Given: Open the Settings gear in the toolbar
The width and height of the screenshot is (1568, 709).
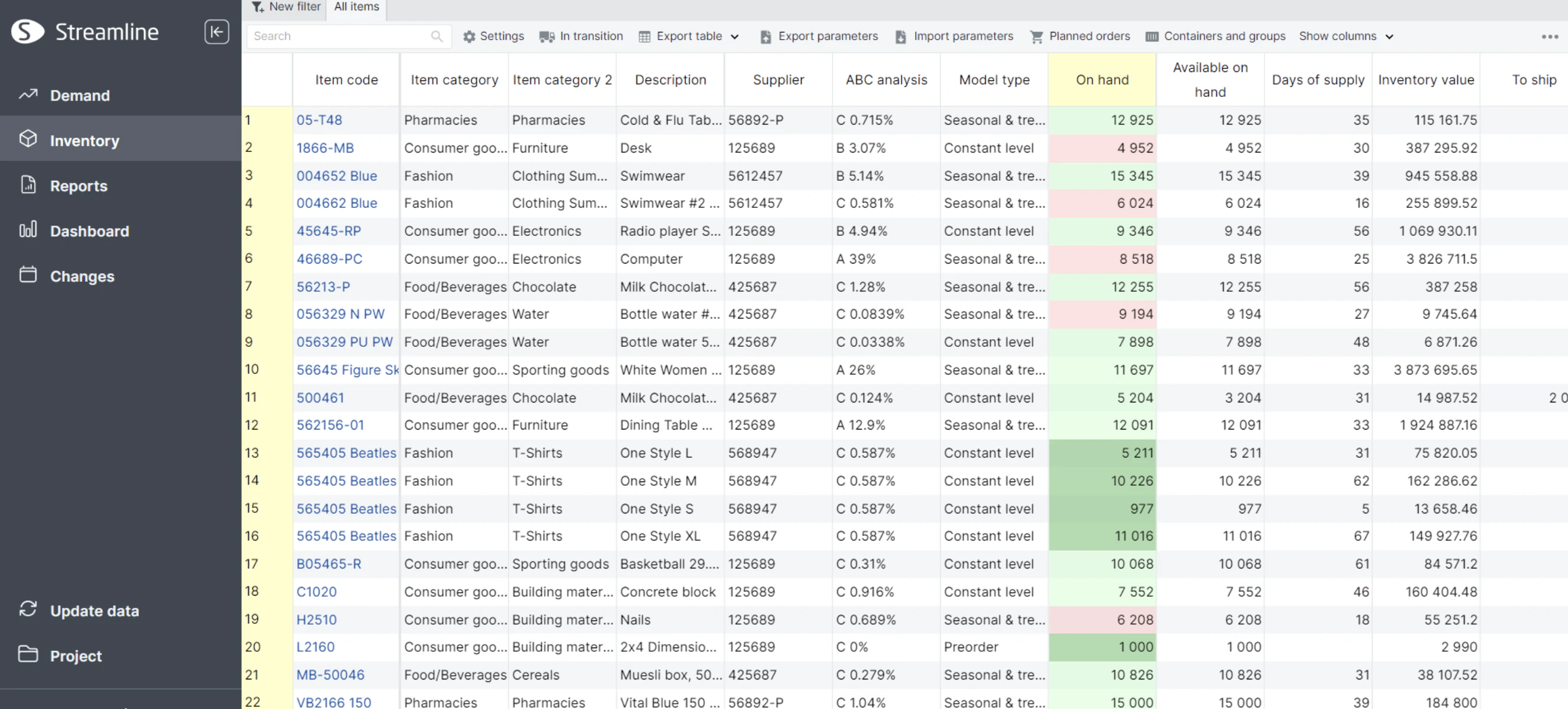Looking at the screenshot, I should tap(469, 37).
